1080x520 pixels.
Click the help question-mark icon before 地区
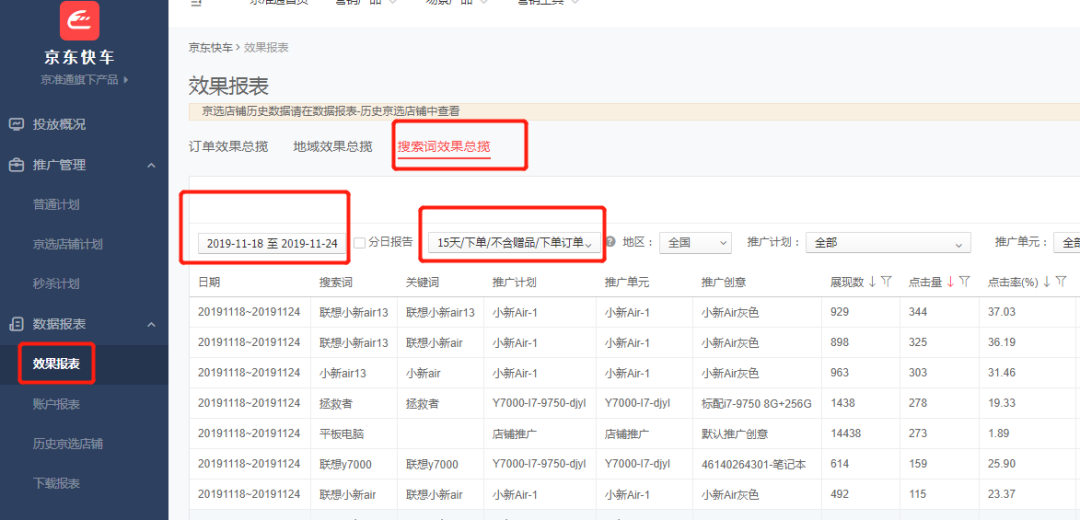pyautogui.click(x=610, y=242)
